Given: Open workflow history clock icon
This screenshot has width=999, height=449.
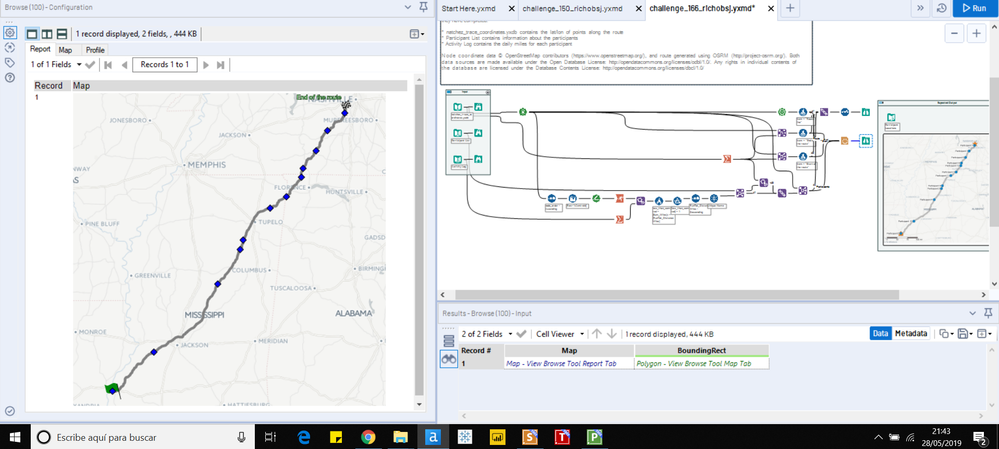Looking at the screenshot, I should point(941,8).
